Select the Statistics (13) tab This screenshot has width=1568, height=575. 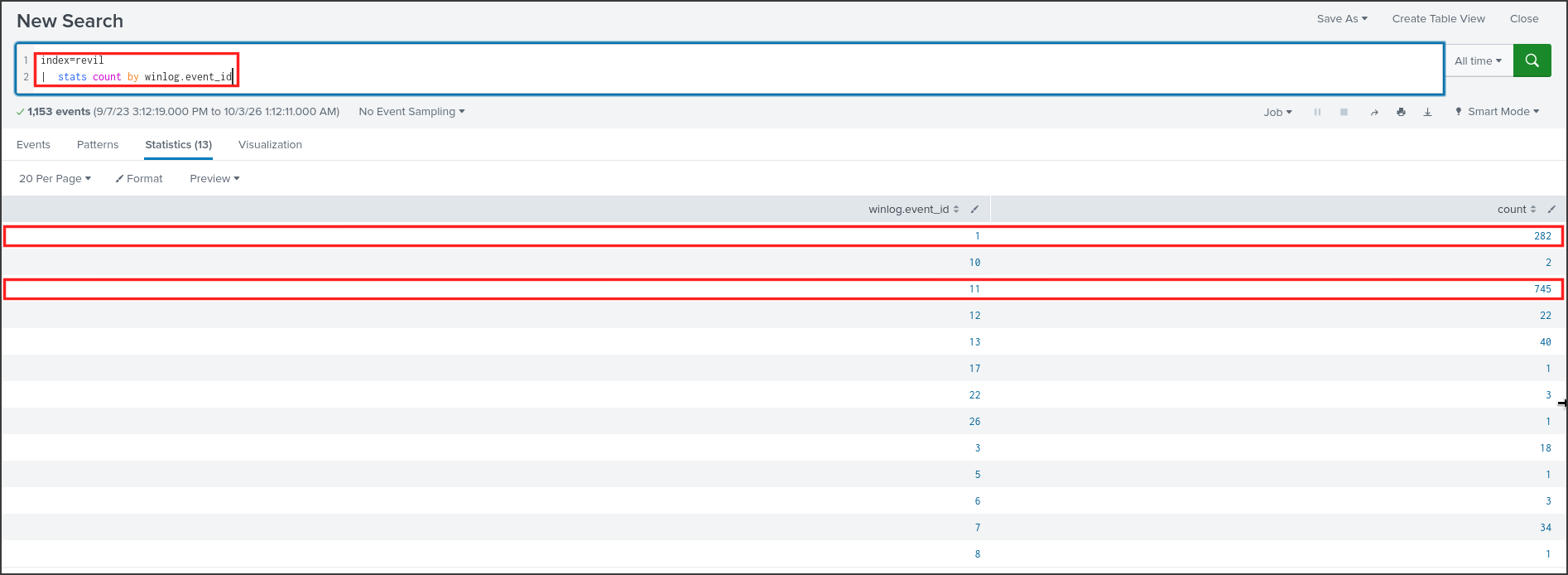pyautogui.click(x=179, y=145)
